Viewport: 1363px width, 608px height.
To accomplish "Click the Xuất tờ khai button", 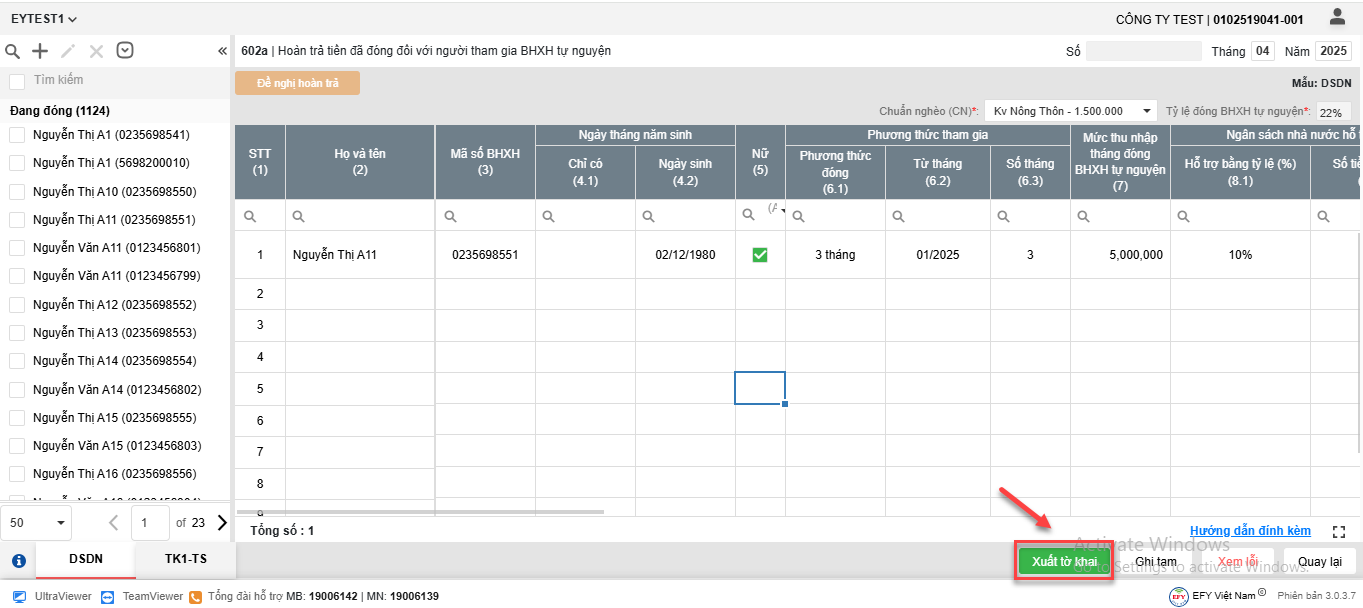I will [x=1064, y=562].
